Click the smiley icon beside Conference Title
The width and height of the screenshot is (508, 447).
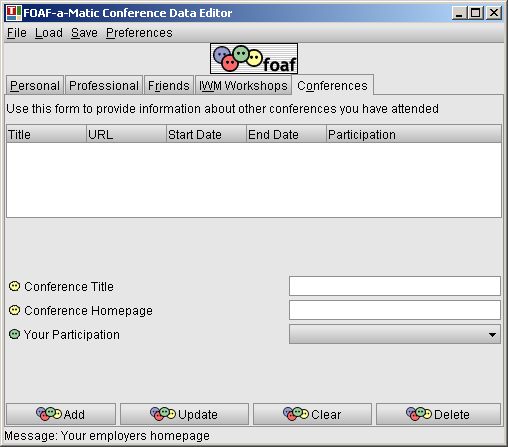[x=14, y=286]
